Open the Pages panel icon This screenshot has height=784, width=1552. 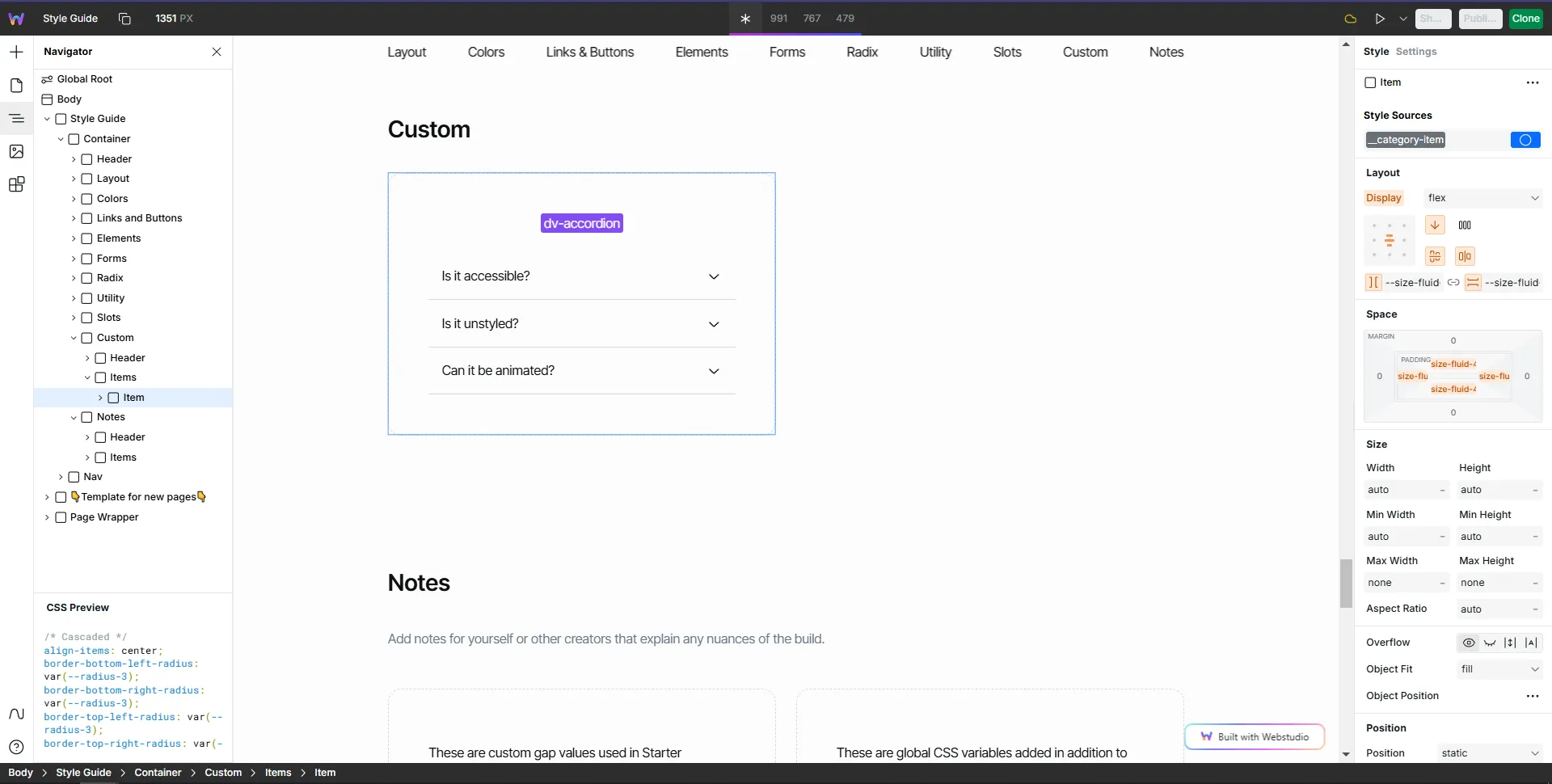tap(16, 86)
